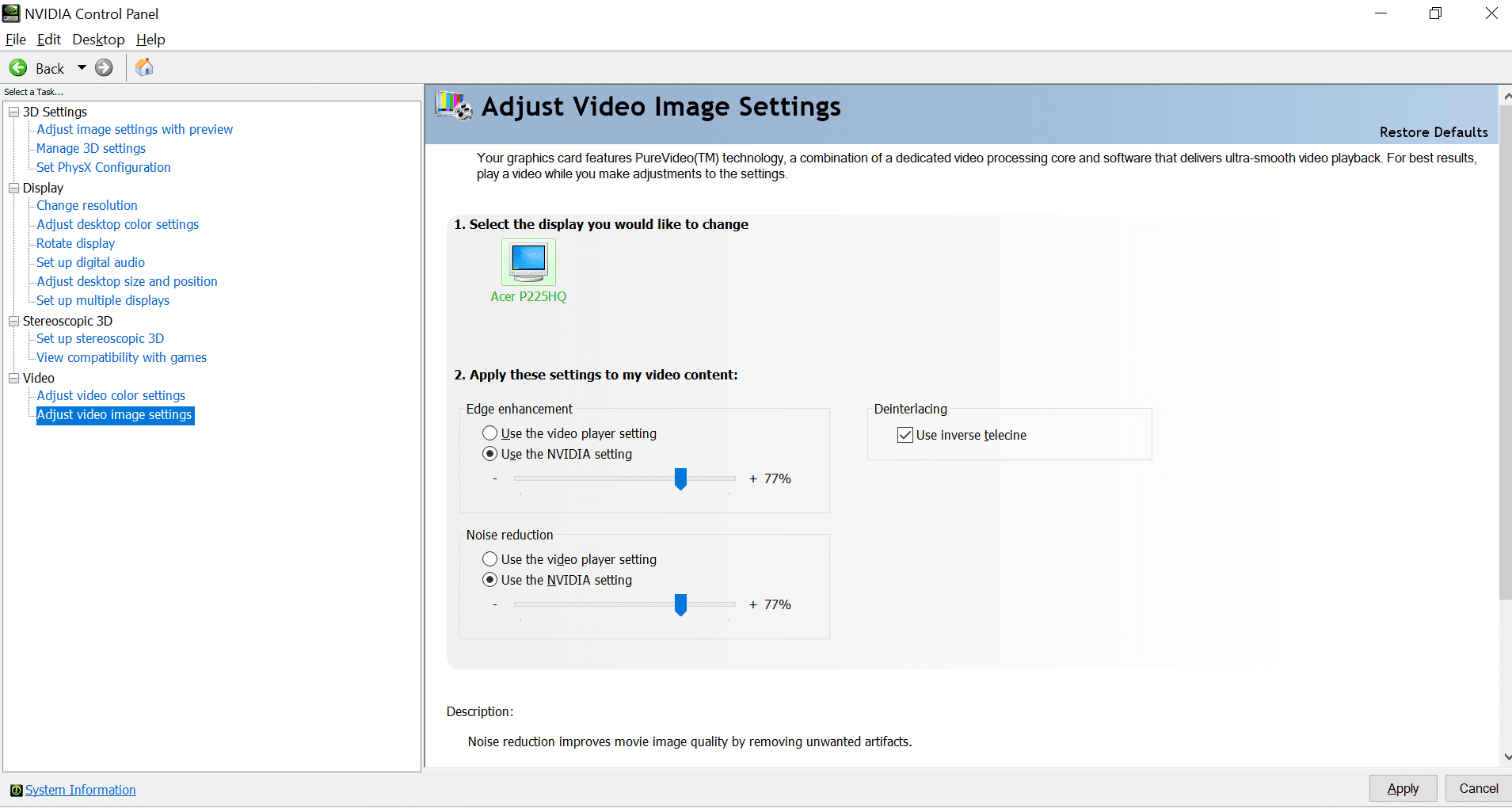
Task: Click the NVIDIA System Information icon
Action: click(x=16, y=791)
